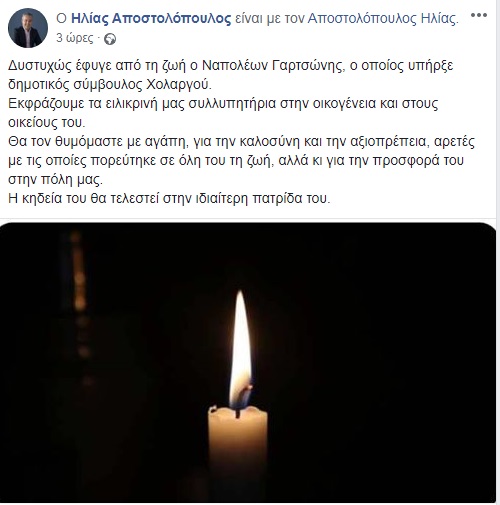Open the post options three-dot menu
The height and width of the screenshot is (505, 500).
tap(479, 16)
